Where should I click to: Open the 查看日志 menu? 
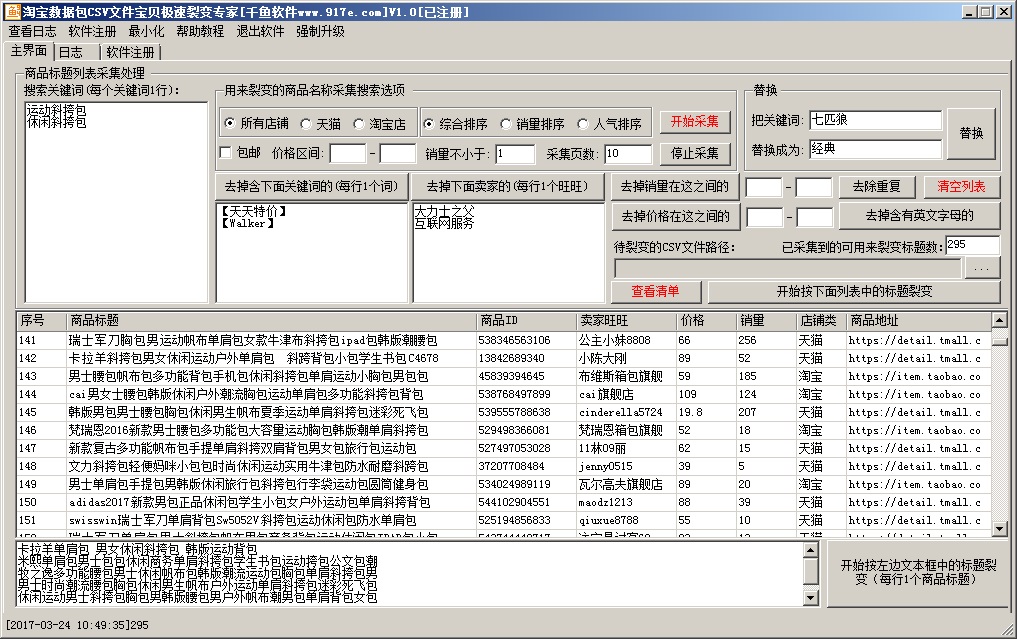tap(32, 31)
